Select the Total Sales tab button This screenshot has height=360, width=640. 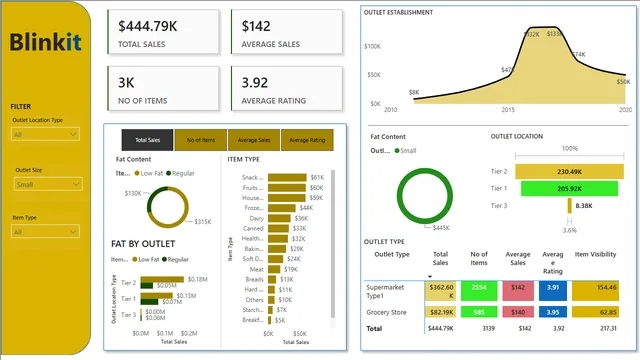pos(147,140)
